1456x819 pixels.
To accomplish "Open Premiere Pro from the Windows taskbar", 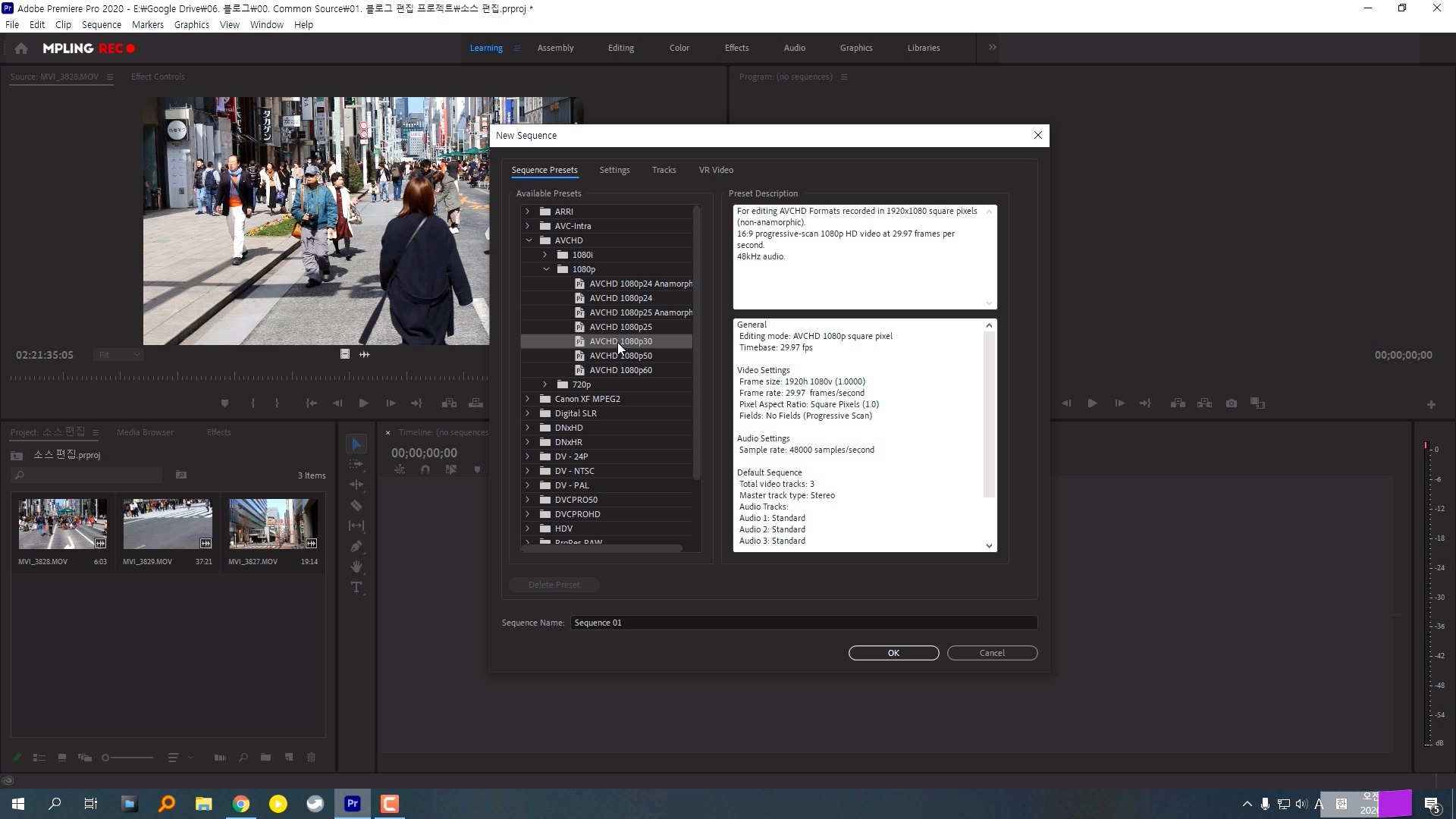I will click(353, 804).
